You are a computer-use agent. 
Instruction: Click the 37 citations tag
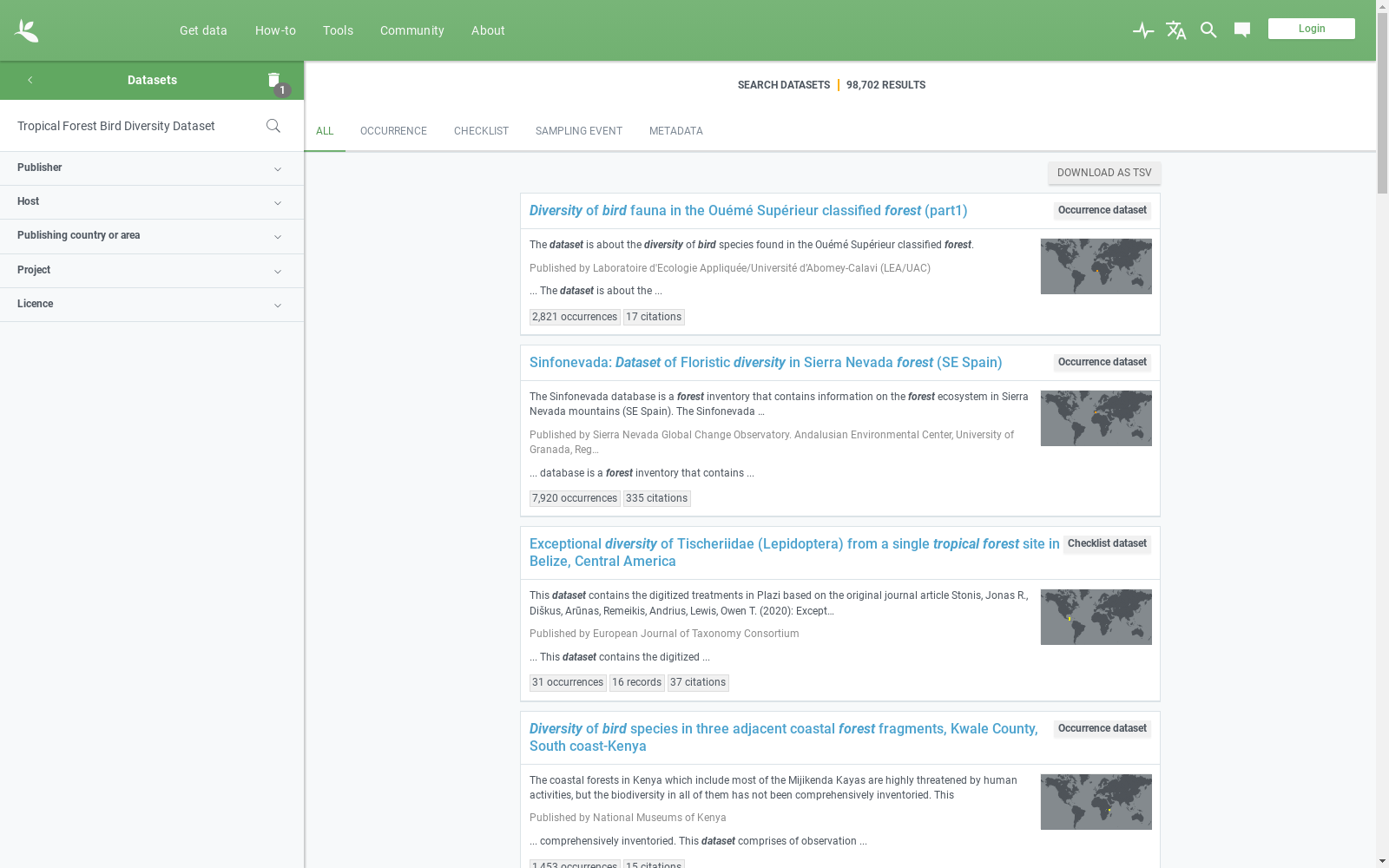pyautogui.click(x=698, y=682)
